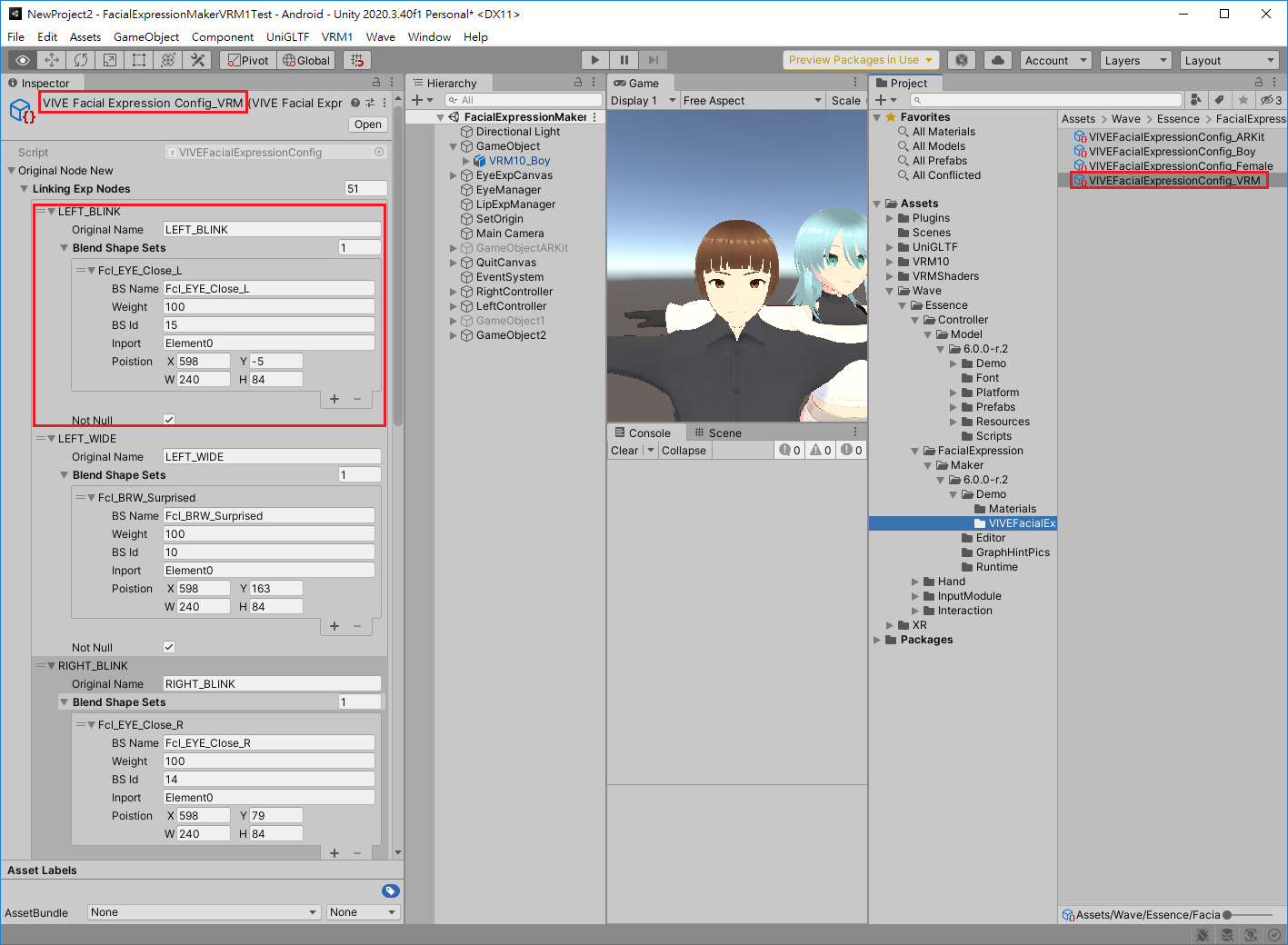Lock the Inspector panel
This screenshot has width=1288, height=945.
[x=376, y=82]
